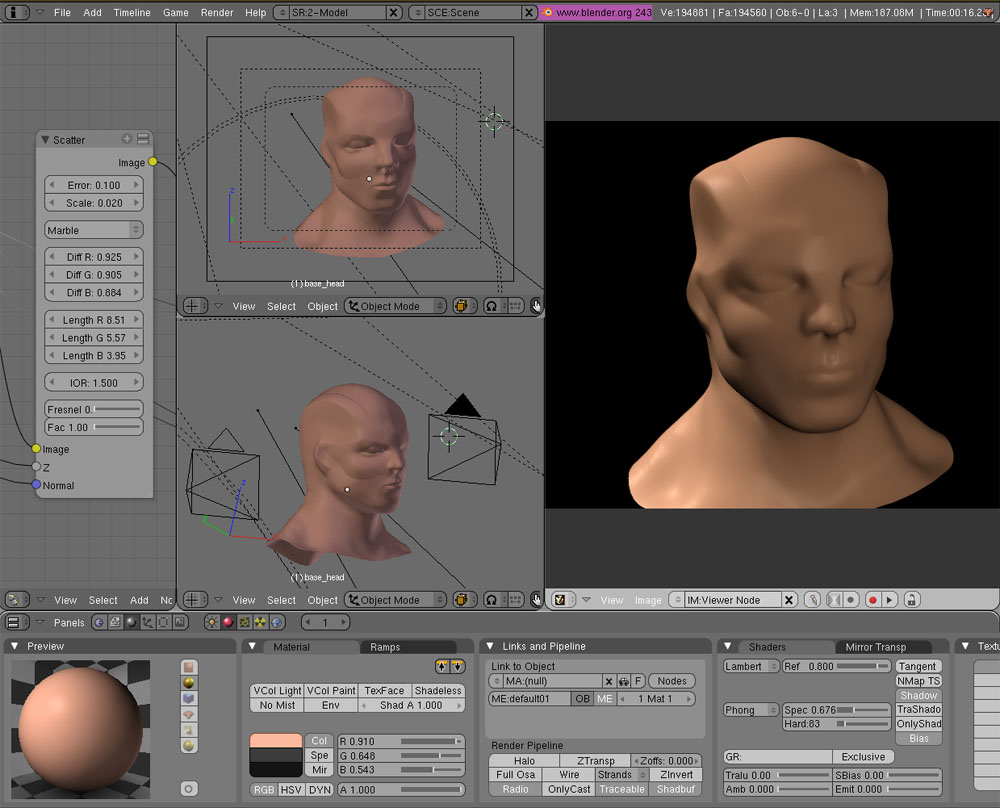
Task: Click the lock icon in image viewer header
Action: pyautogui.click(x=911, y=600)
